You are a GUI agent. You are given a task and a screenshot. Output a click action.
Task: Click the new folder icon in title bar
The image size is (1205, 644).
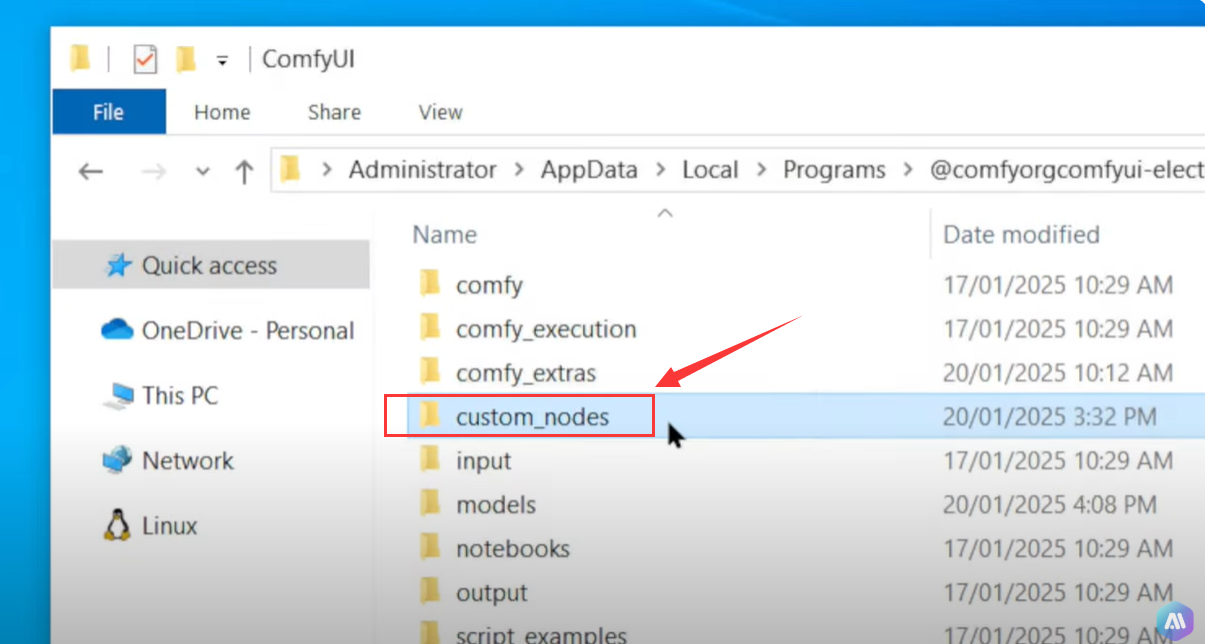[186, 60]
